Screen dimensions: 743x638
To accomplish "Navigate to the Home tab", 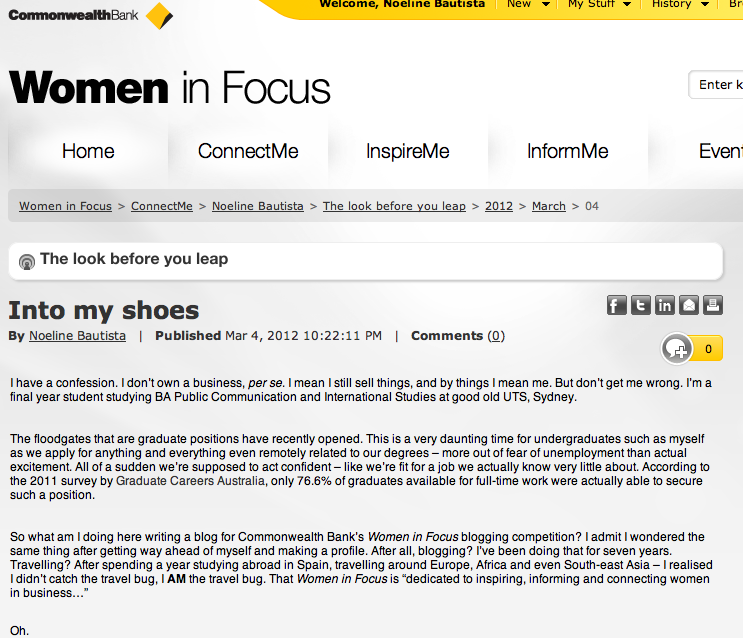I will coord(88,151).
